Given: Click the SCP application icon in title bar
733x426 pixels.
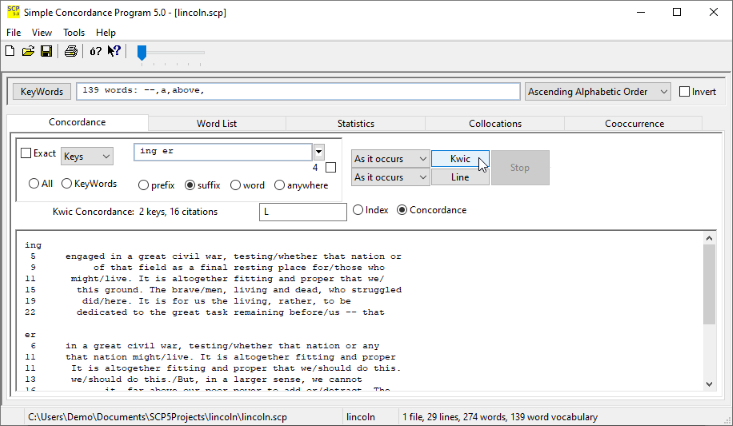Looking at the screenshot, I should pos(12,12).
